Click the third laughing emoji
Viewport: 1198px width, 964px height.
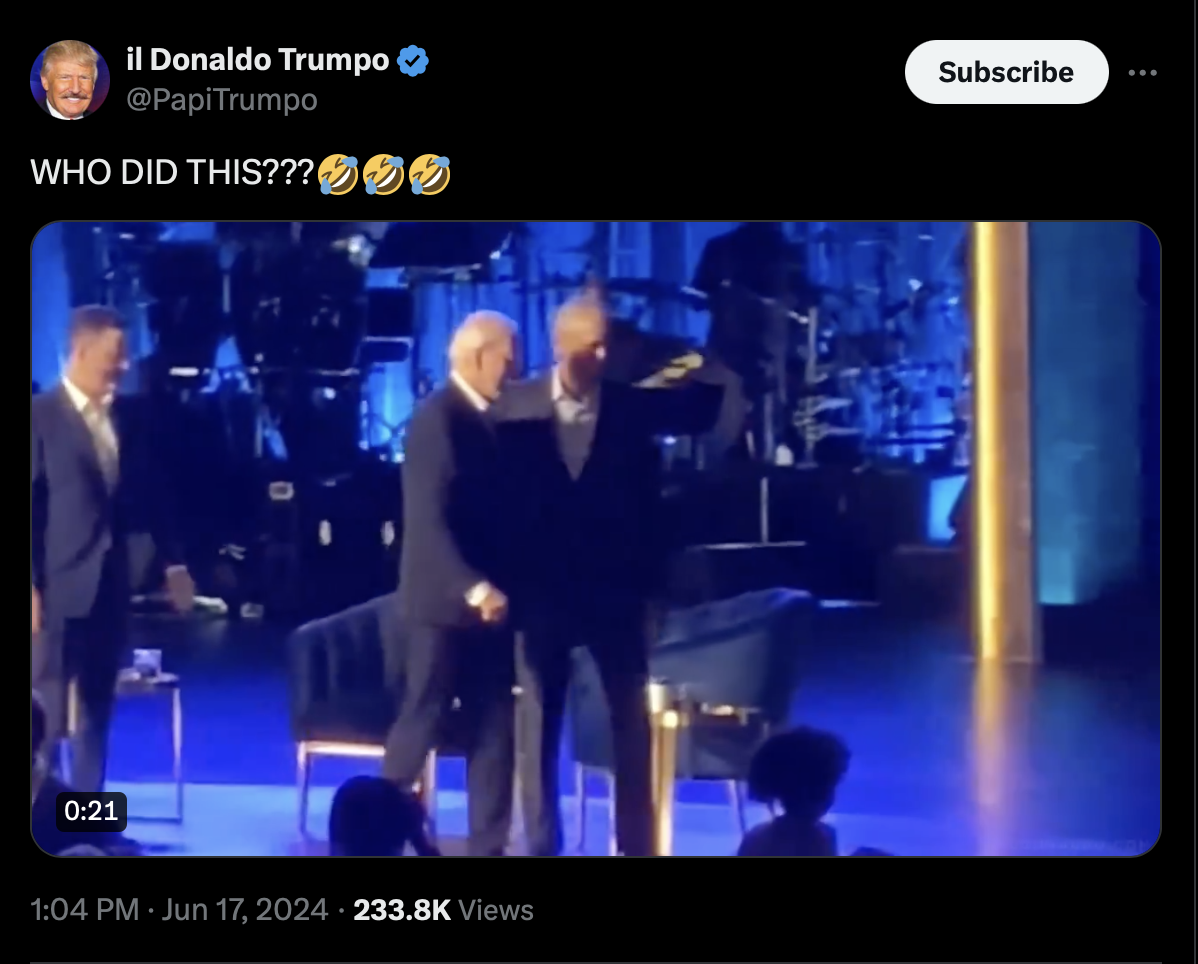pyautogui.click(x=429, y=174)
